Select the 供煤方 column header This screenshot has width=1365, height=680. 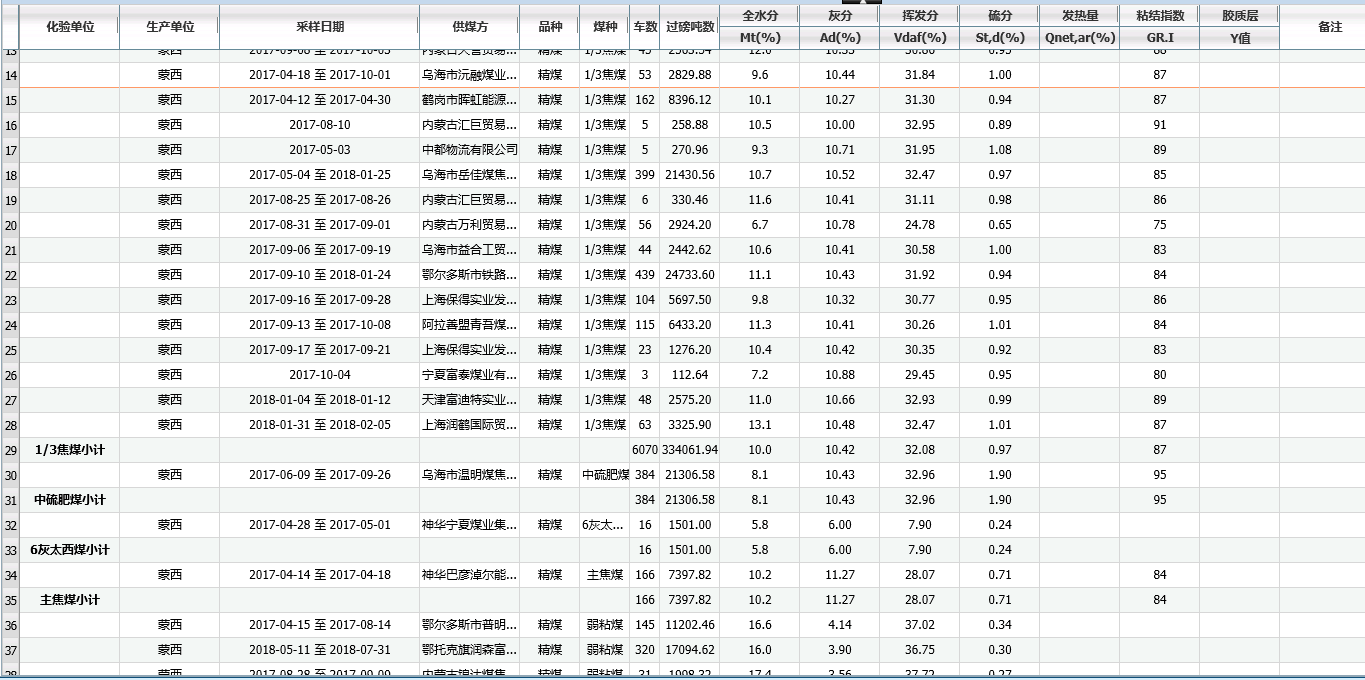pyautogui.click(x=469, y=27)
